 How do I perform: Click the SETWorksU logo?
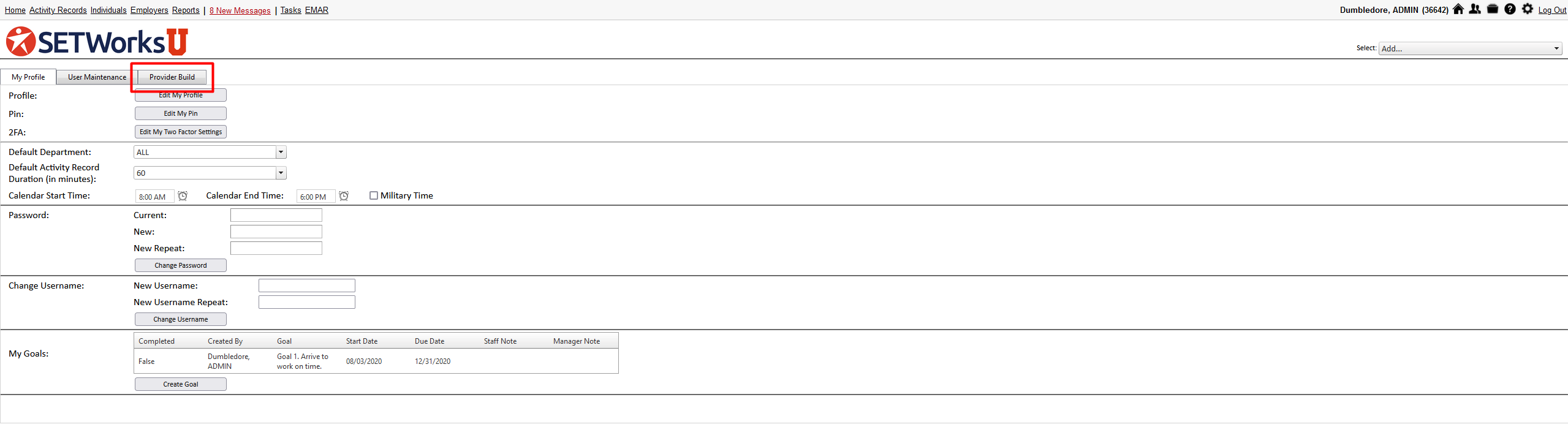click(x=97, y=42)
